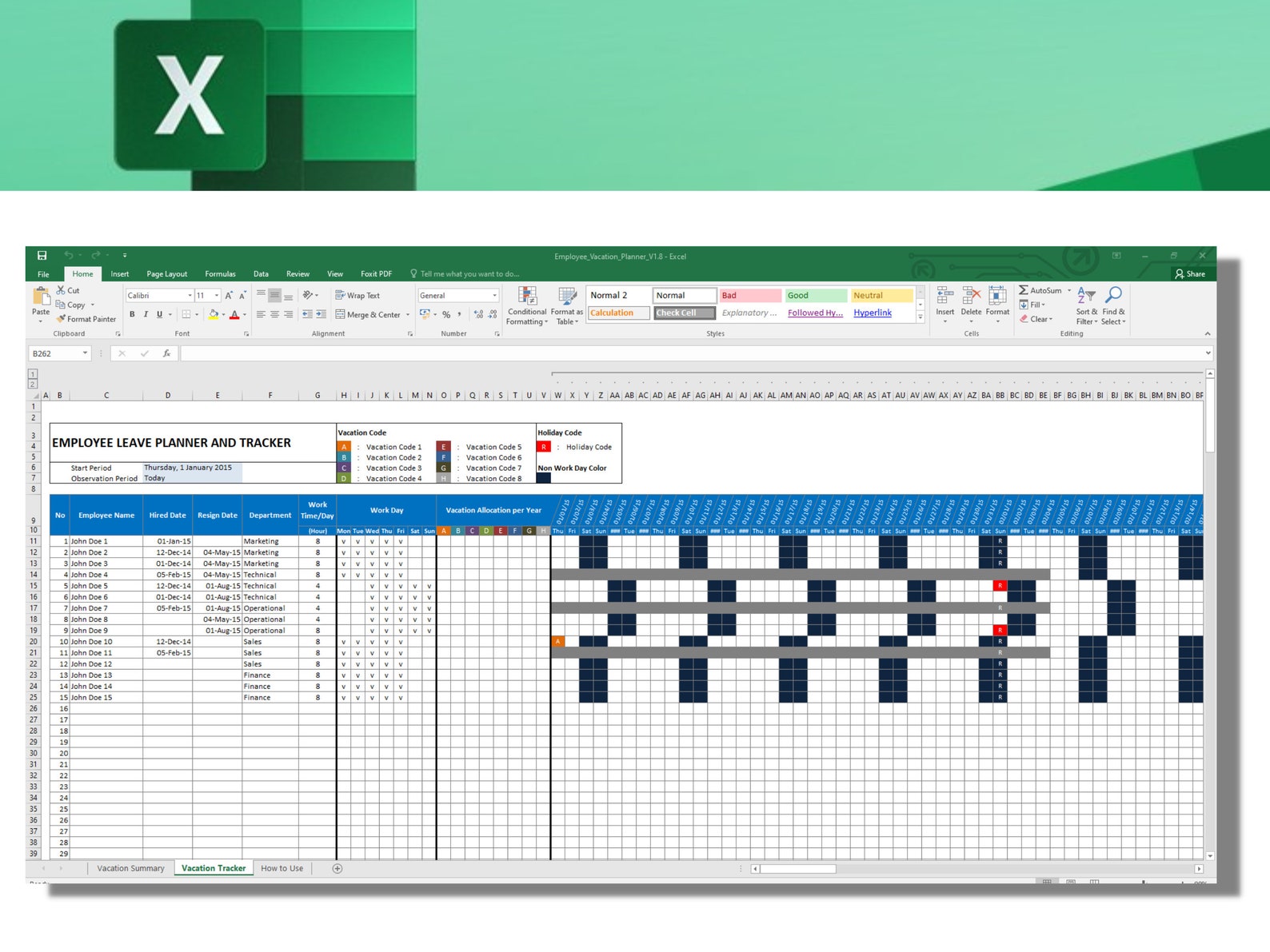Open the Name Box dropdown arrow

coord(85,353)
